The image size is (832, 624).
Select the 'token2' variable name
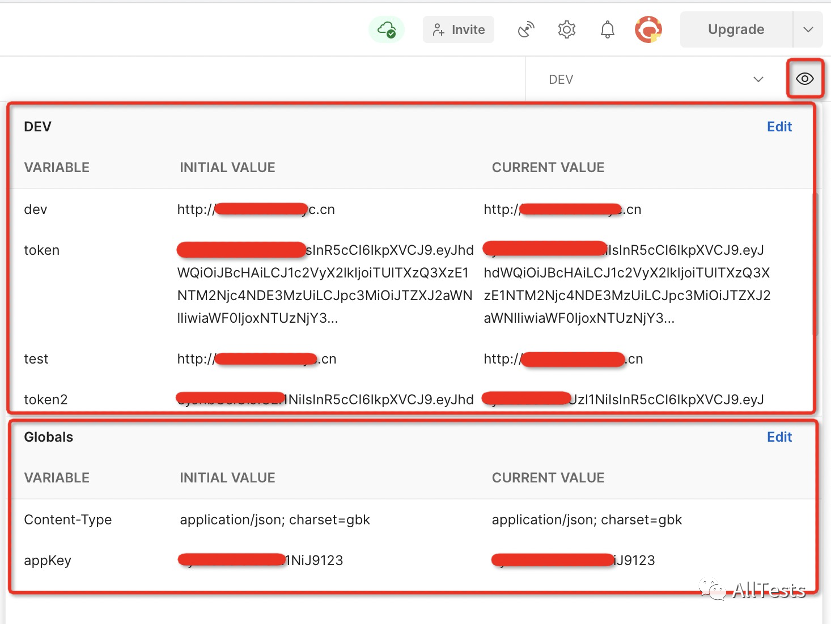46,399
